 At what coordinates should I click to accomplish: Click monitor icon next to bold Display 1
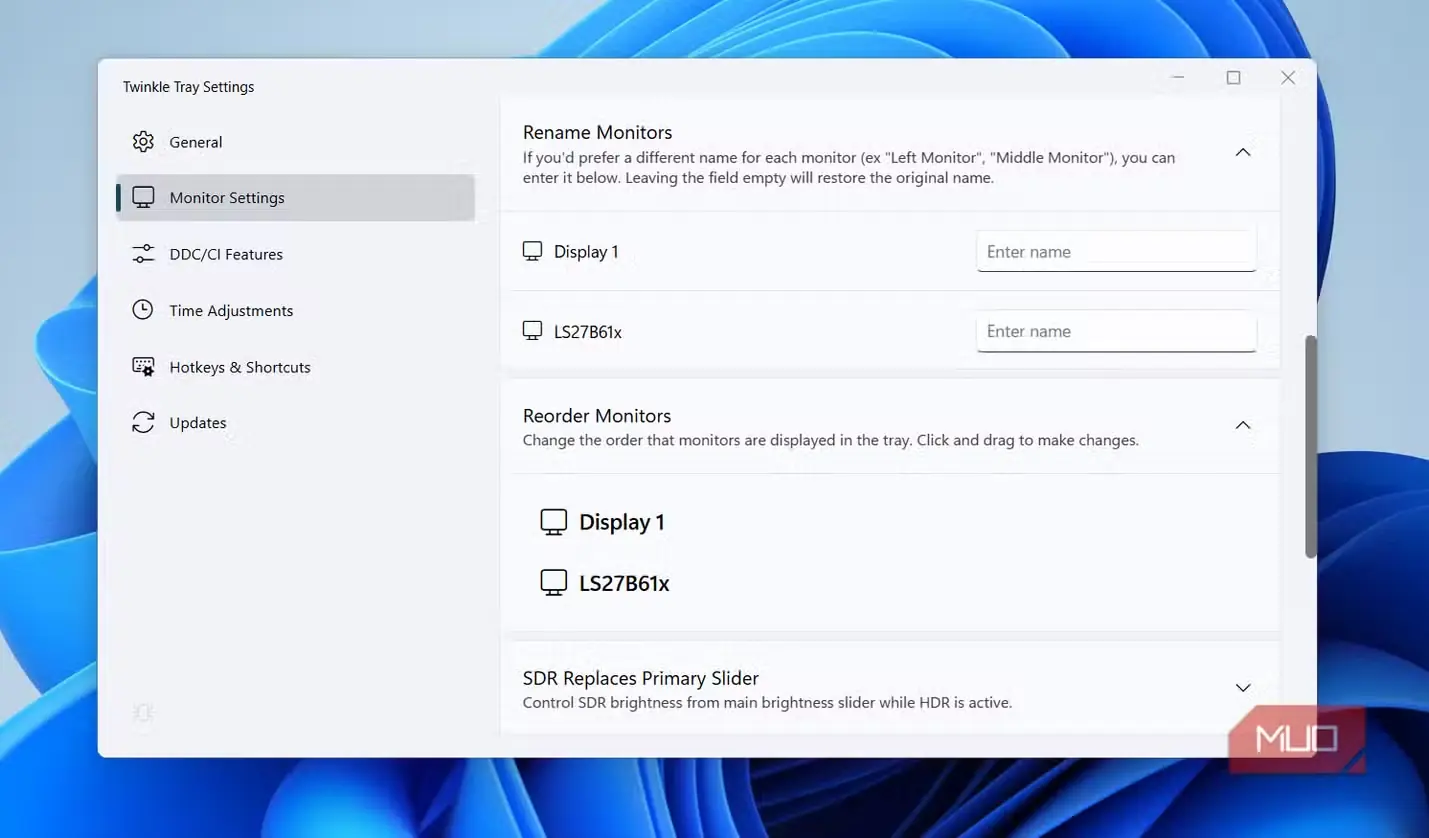point(553,522)
